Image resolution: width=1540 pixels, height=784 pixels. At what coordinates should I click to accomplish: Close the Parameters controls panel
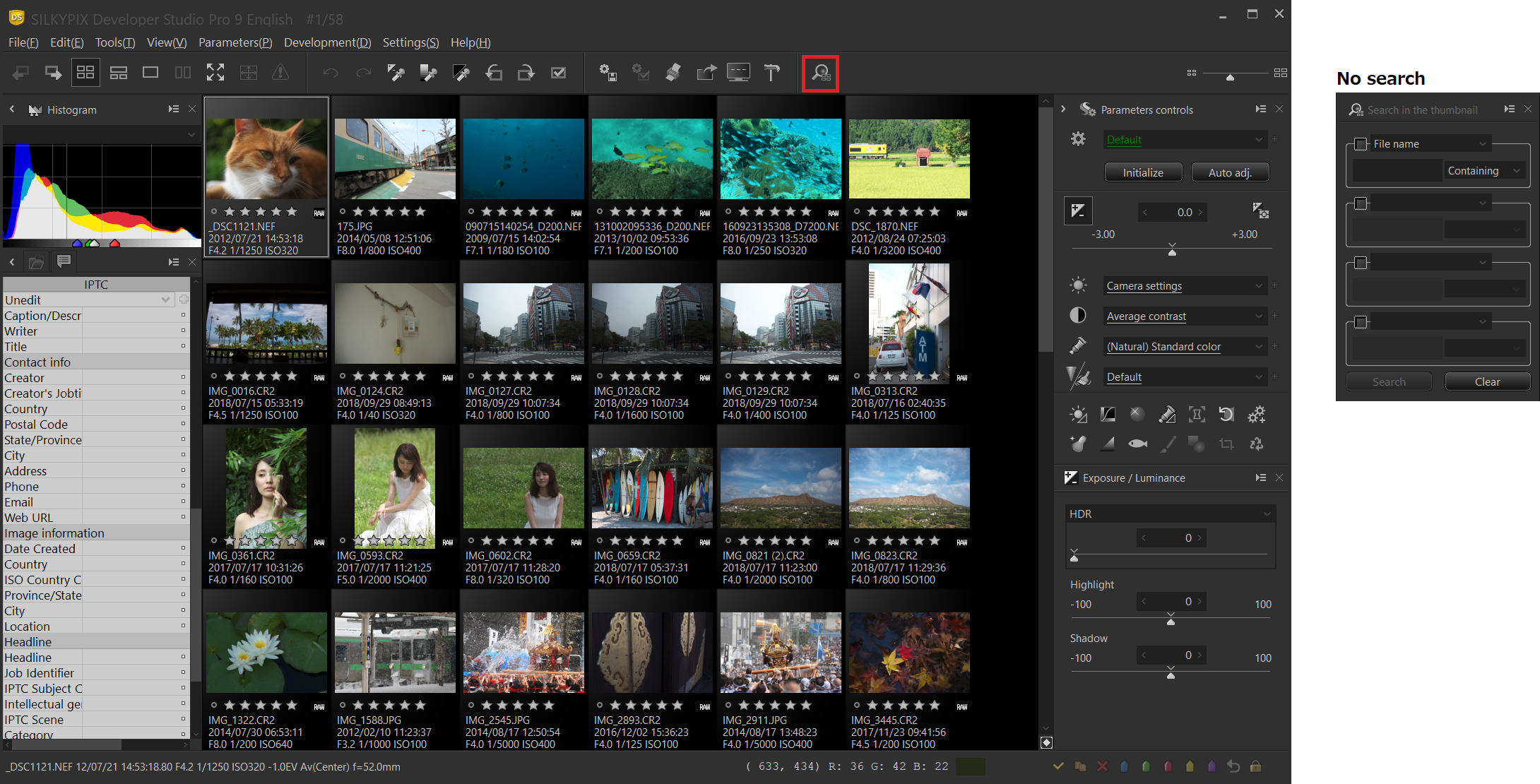coord(1279,109)
